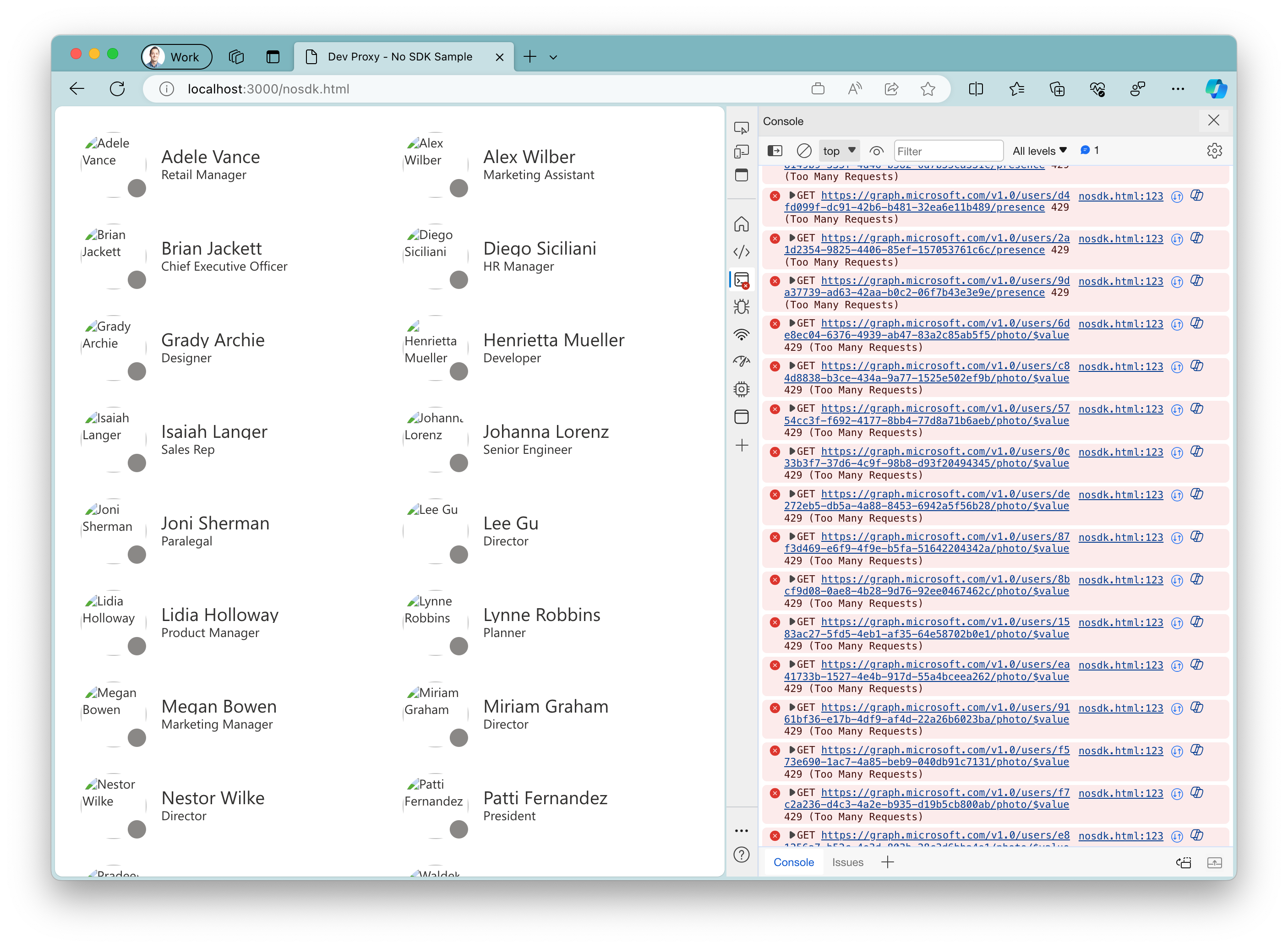Click the Settings gear icon in Console
Image resolution: width=1288 pixels, height=948 pixels.
click(x=1215, y=150)
